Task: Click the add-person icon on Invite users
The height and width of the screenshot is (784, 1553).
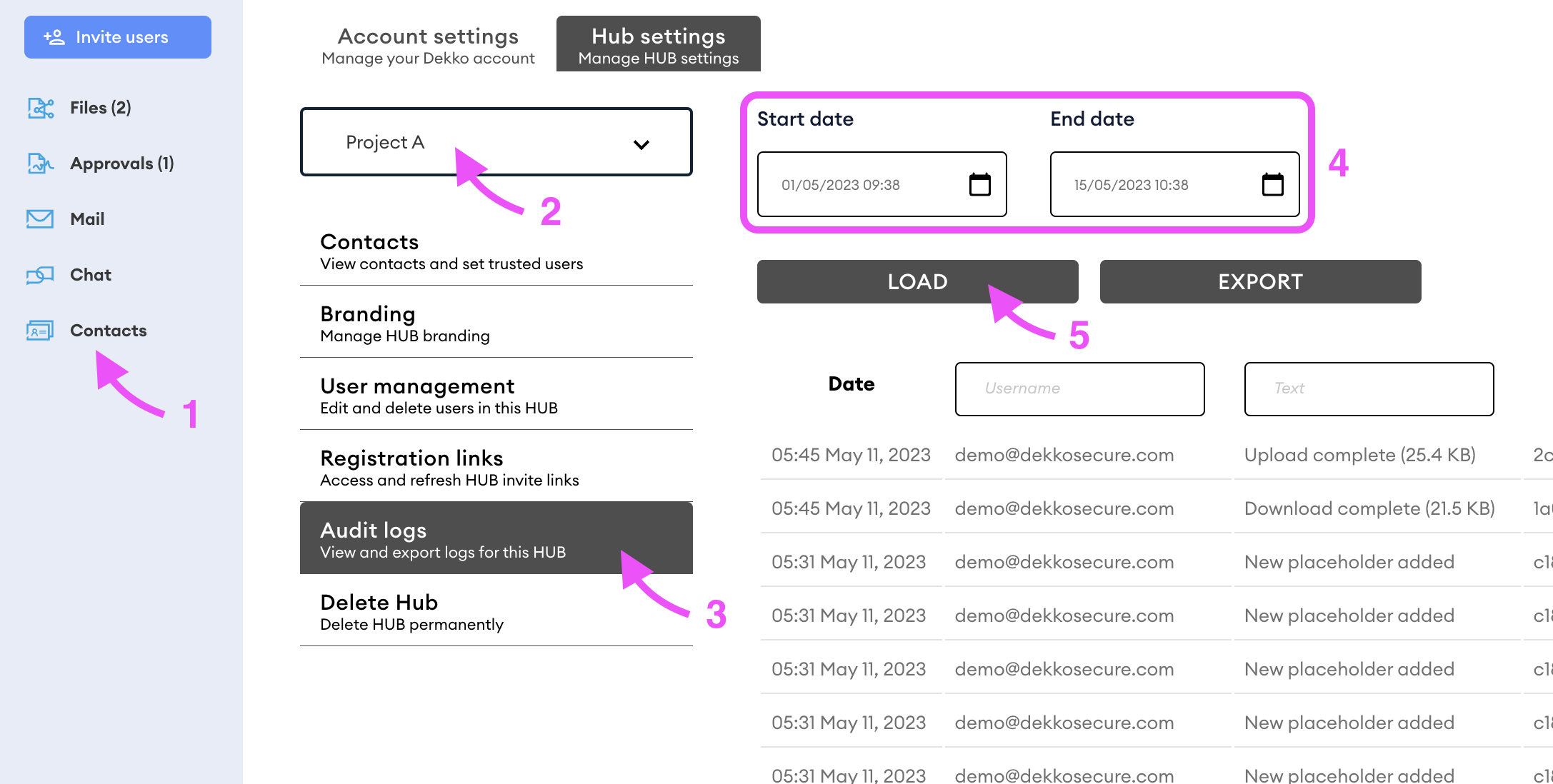Action: pos(54,37)
